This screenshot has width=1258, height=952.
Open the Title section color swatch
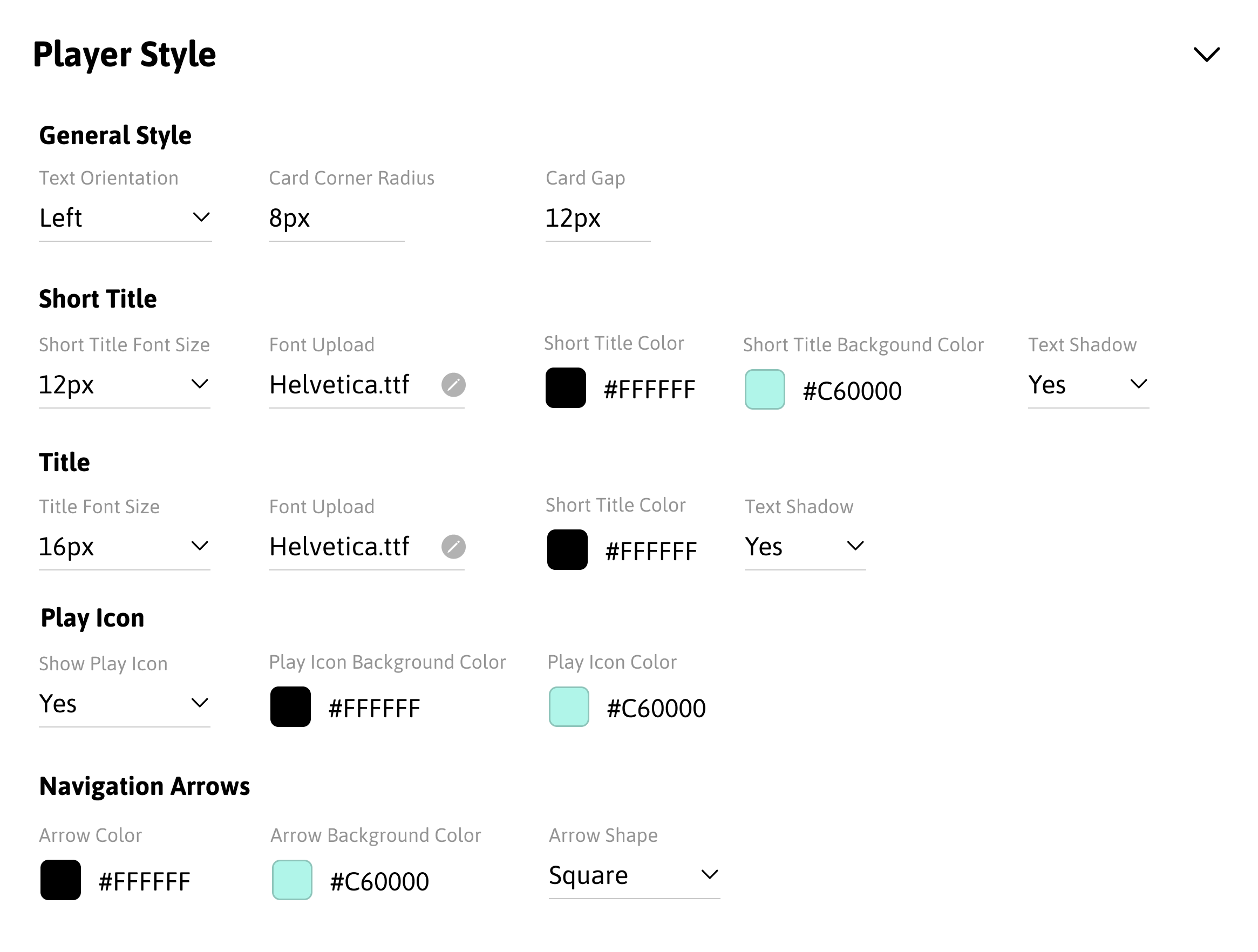(567, 549)
